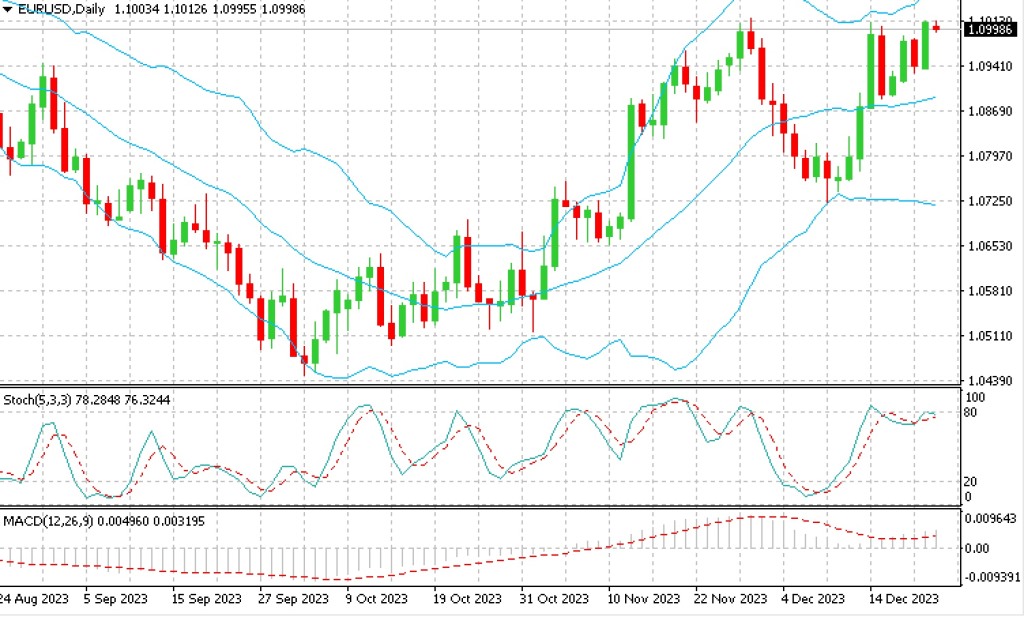This screenshot has width=1024, height=617.
Task: Click the 1.04390 price scale value
Action: click(991, 381)
